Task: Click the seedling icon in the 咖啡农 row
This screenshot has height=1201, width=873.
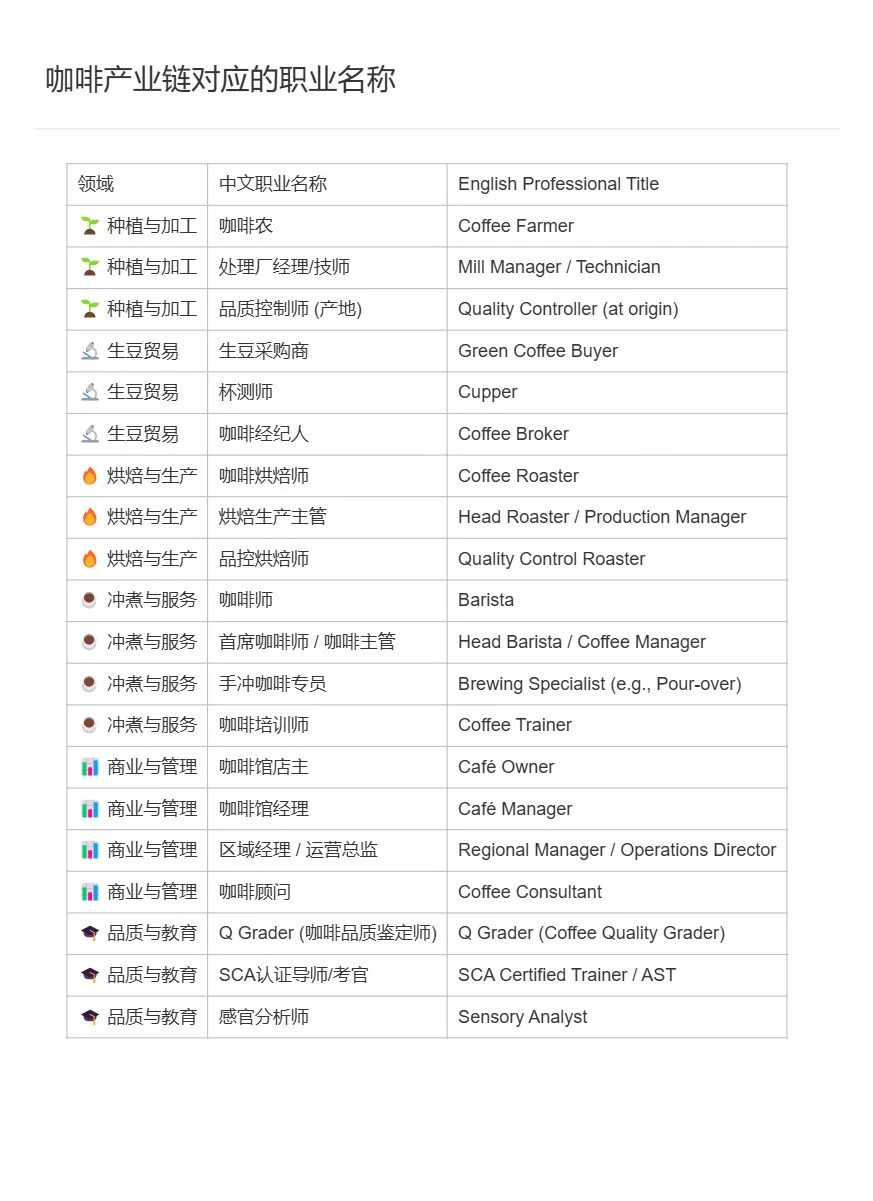Action: tap(90, 226)
